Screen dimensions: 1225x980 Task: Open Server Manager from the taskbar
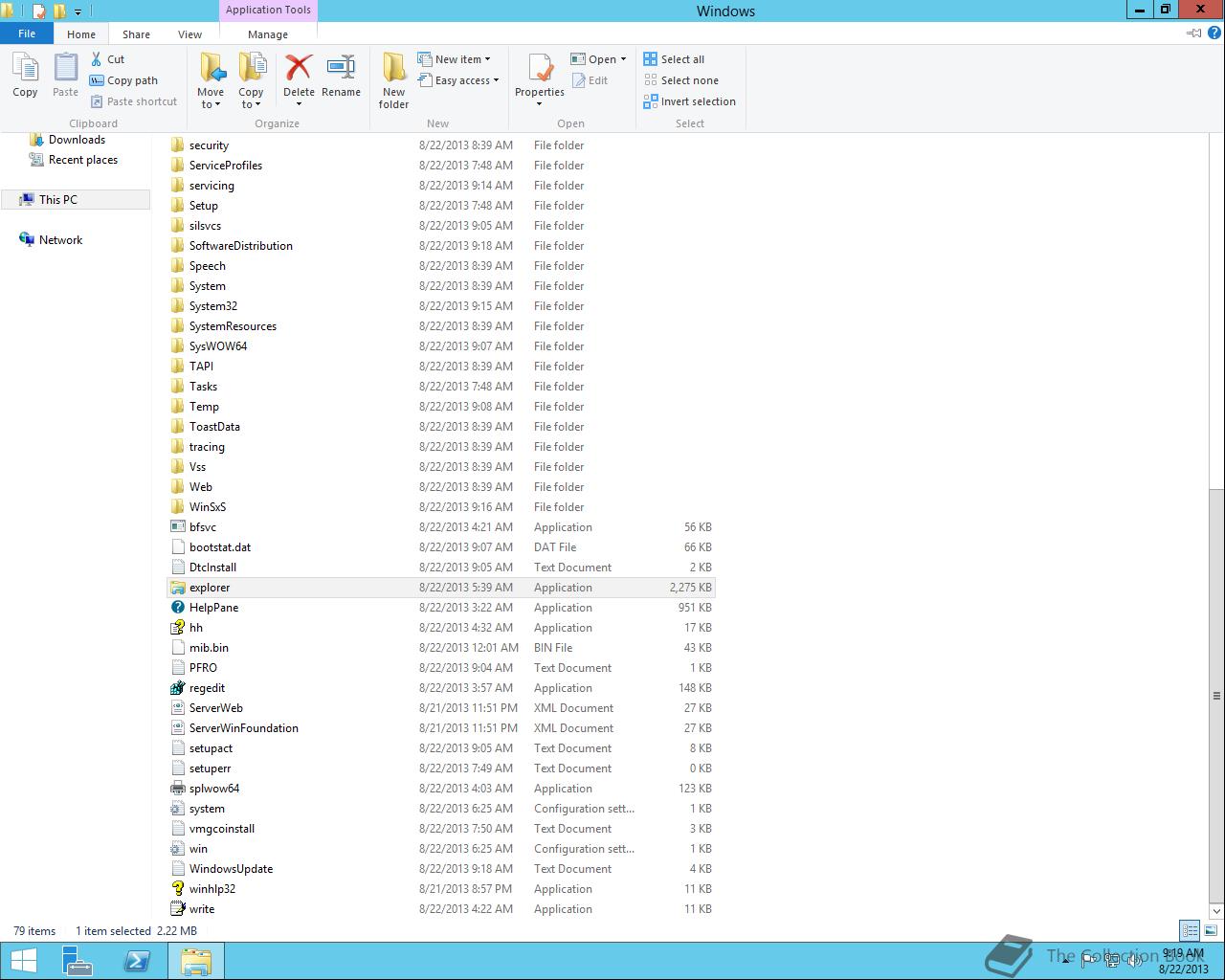click(x=78, y=961)
